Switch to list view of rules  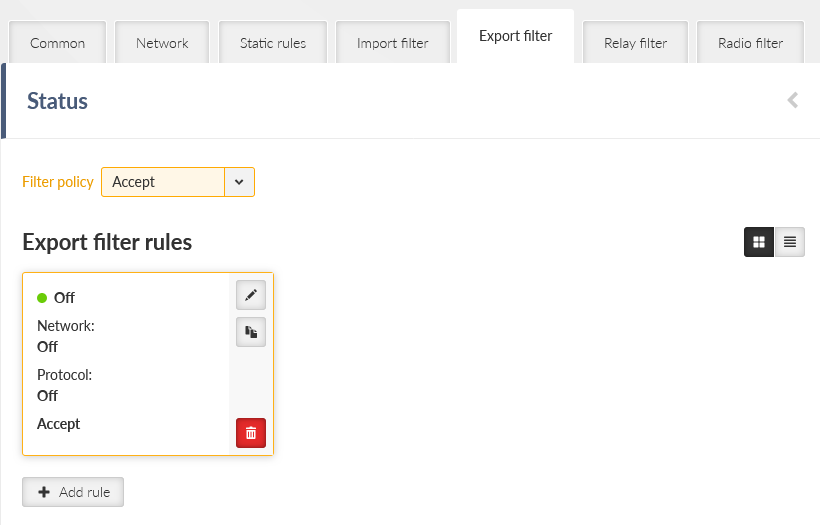790,242
